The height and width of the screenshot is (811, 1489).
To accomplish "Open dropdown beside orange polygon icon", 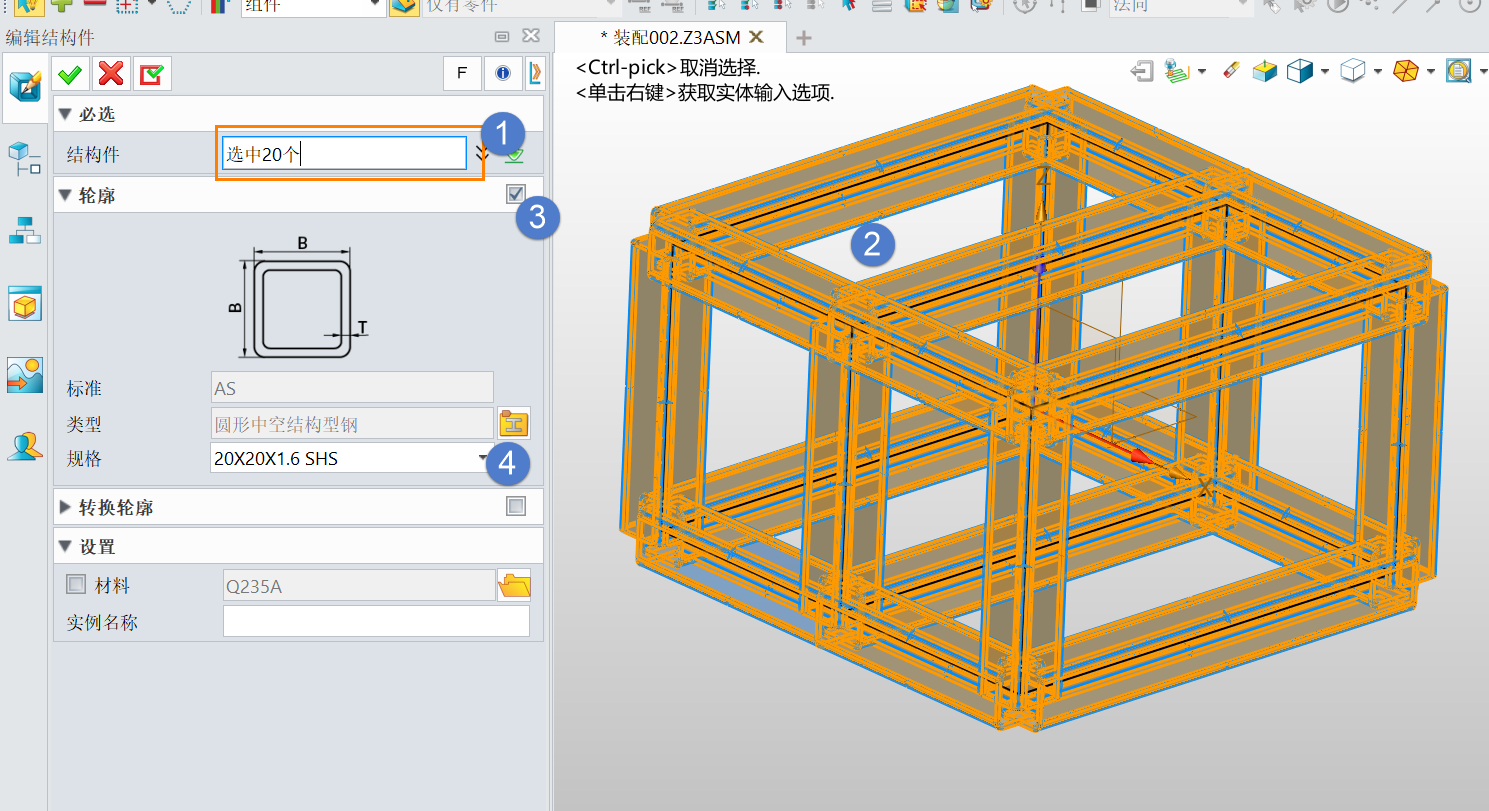I will [x=1432, y=71].
